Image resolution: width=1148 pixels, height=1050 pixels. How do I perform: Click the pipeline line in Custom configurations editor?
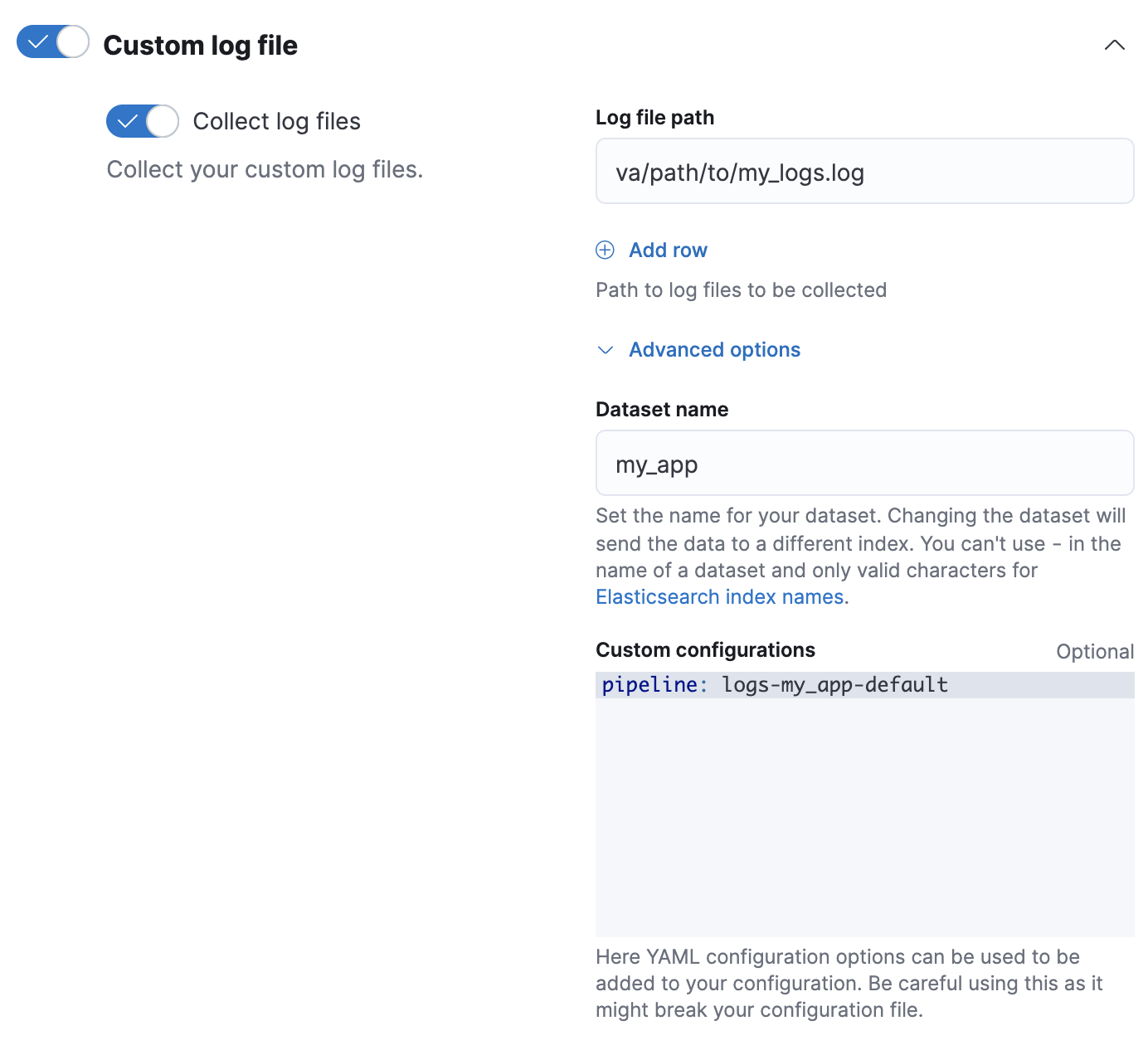pos(774,685)
